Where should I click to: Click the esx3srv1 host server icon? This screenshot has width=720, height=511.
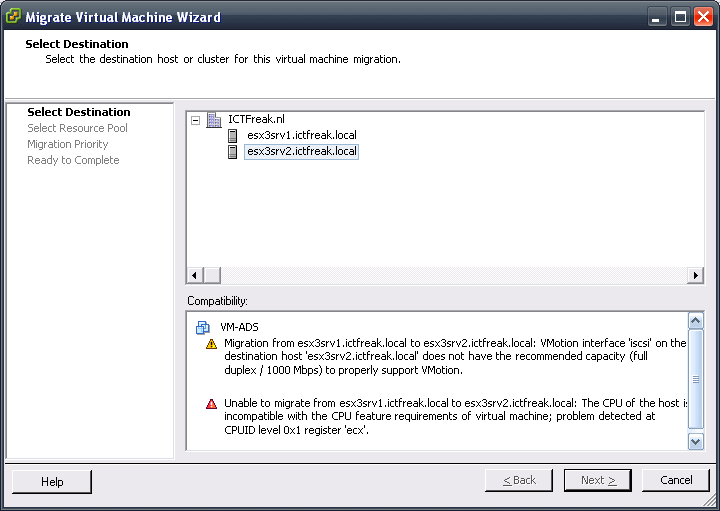click(x=233, y=136)
